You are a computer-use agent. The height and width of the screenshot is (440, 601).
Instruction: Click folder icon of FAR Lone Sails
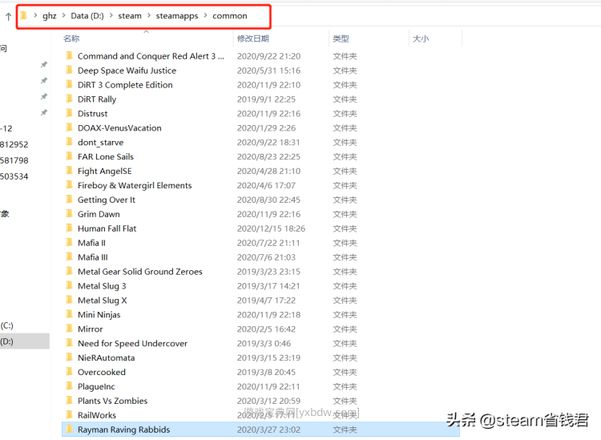[x=69, y=156]
